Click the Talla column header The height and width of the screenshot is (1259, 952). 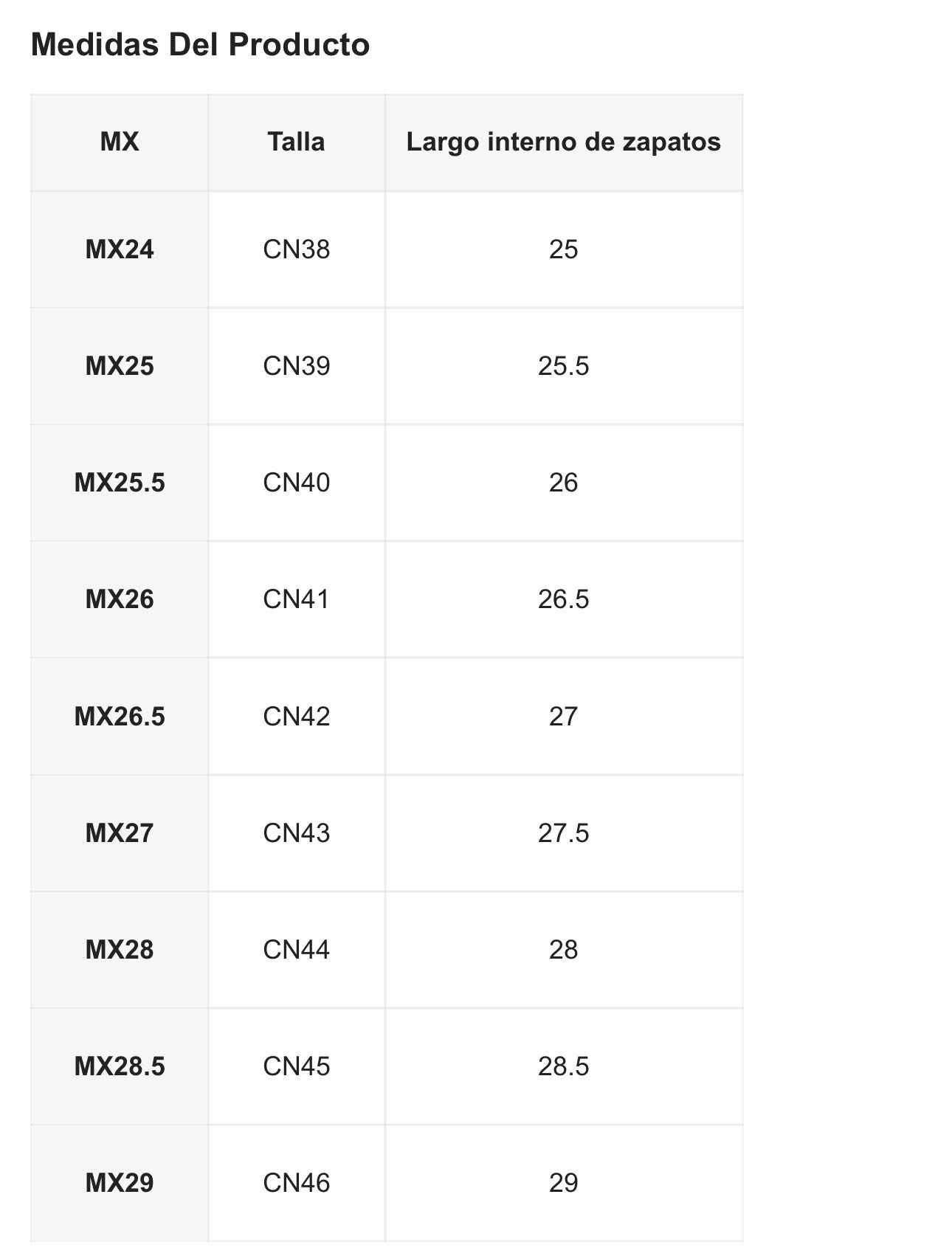click(x=296, y=142)
